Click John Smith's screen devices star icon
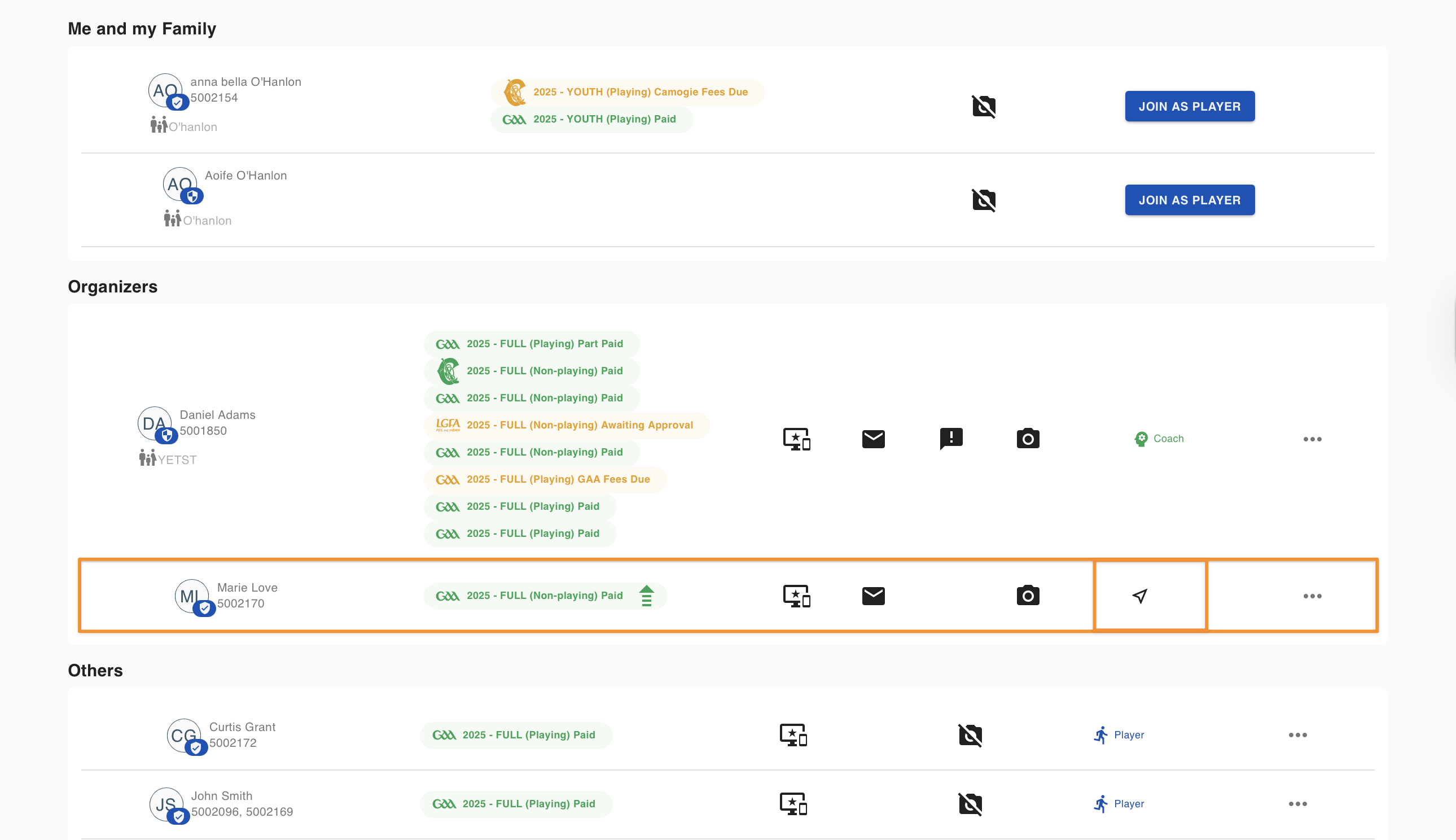The width and height of the screenshot is (1456, 840). [x=793, y=804]
